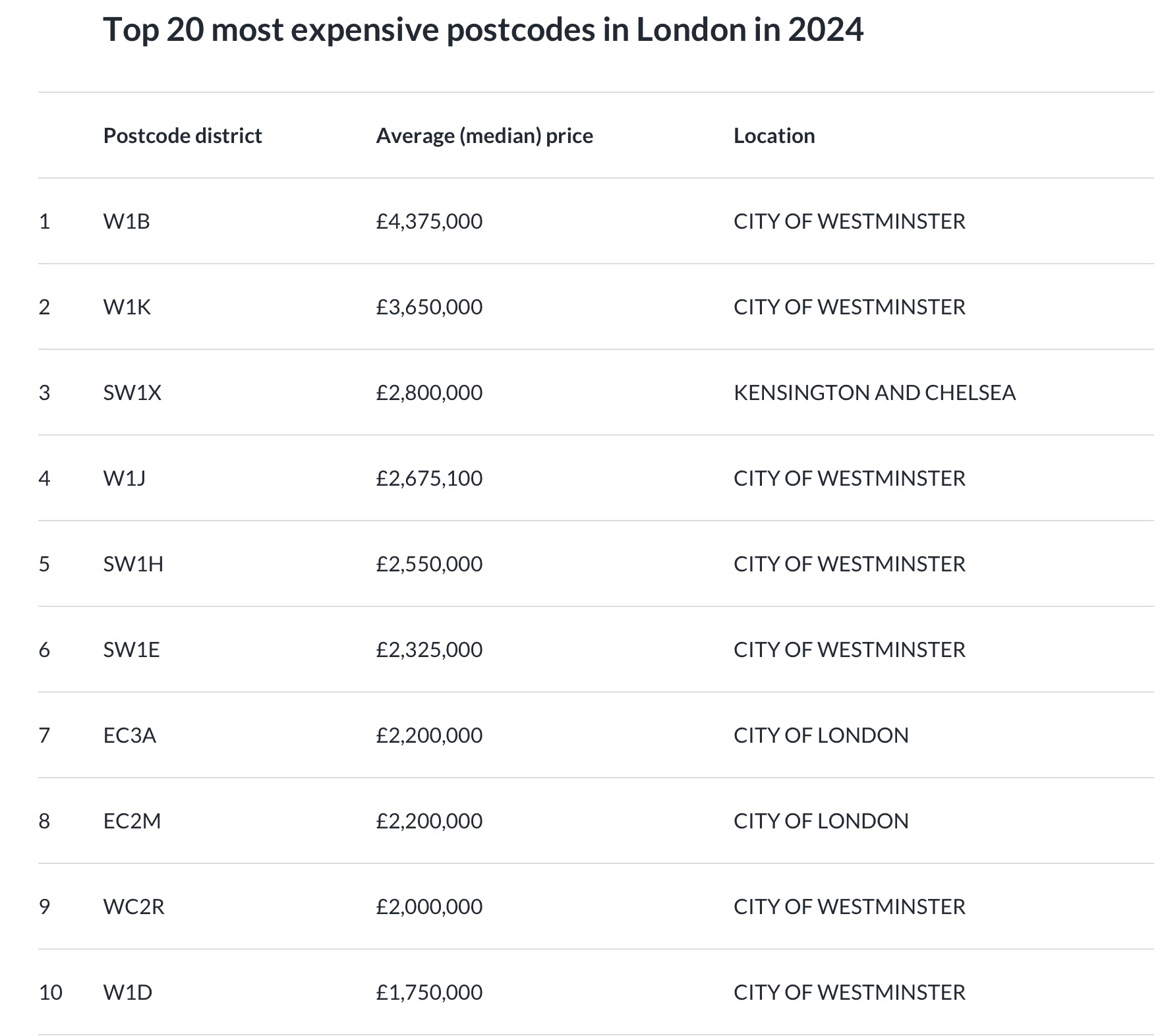1164x1036 pixels.
Task: Select the WC2R postcode cell
Action: coord(134,907)
